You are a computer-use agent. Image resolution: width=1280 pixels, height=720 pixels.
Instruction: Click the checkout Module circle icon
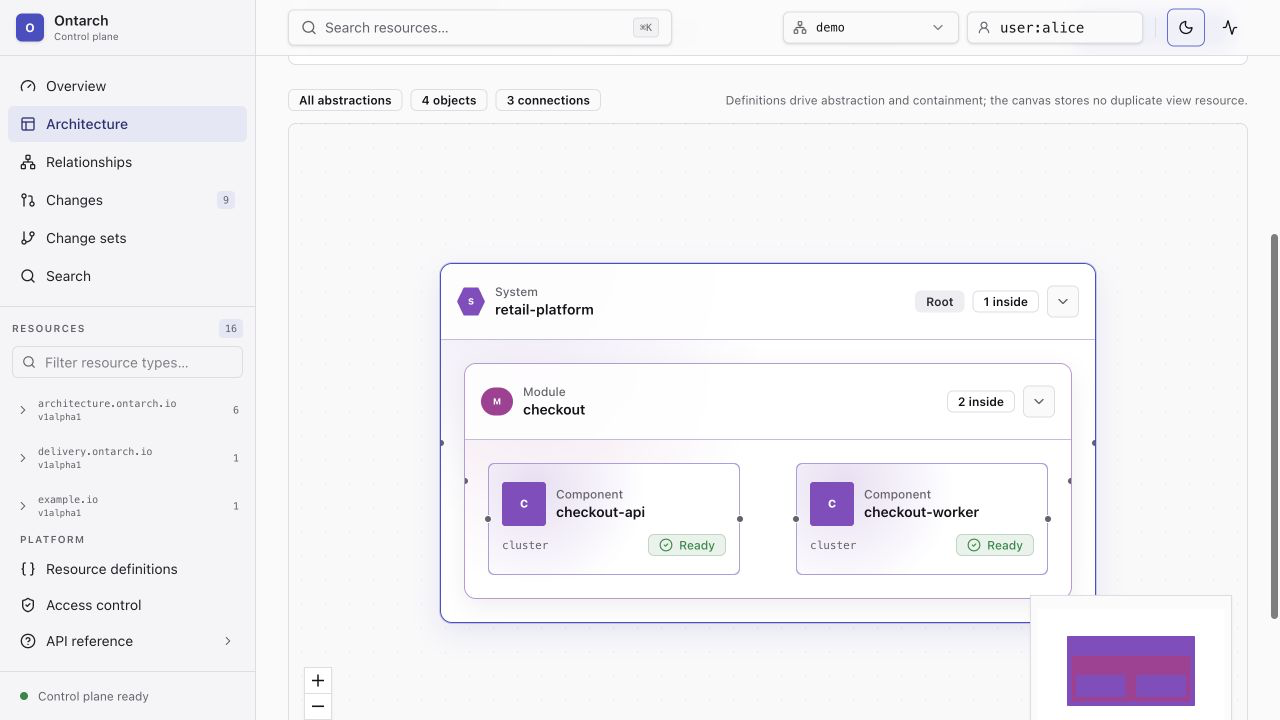tap(497, 401)
